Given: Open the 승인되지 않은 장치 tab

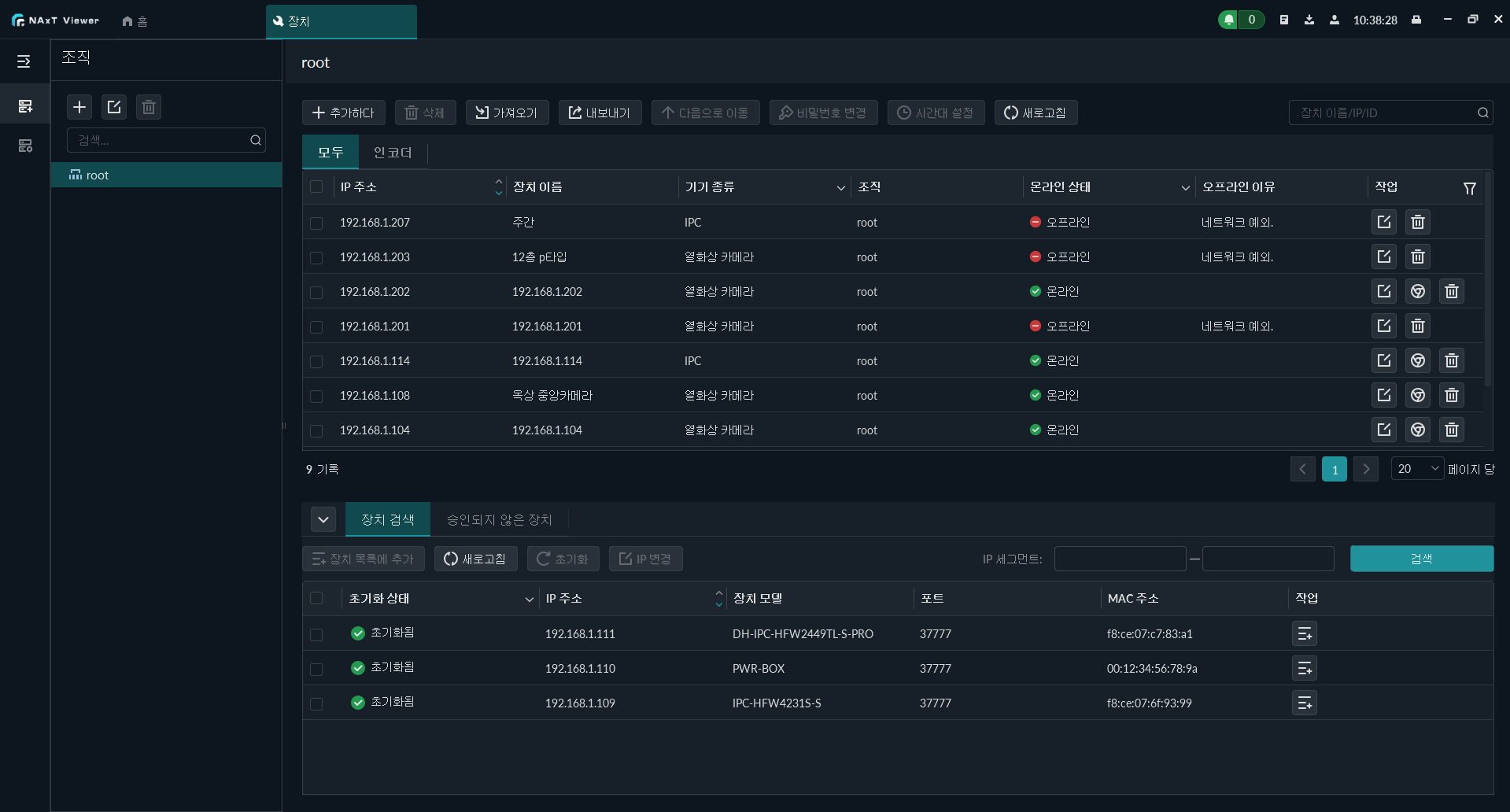Looking at the screenshot, I should coord(499,519).
